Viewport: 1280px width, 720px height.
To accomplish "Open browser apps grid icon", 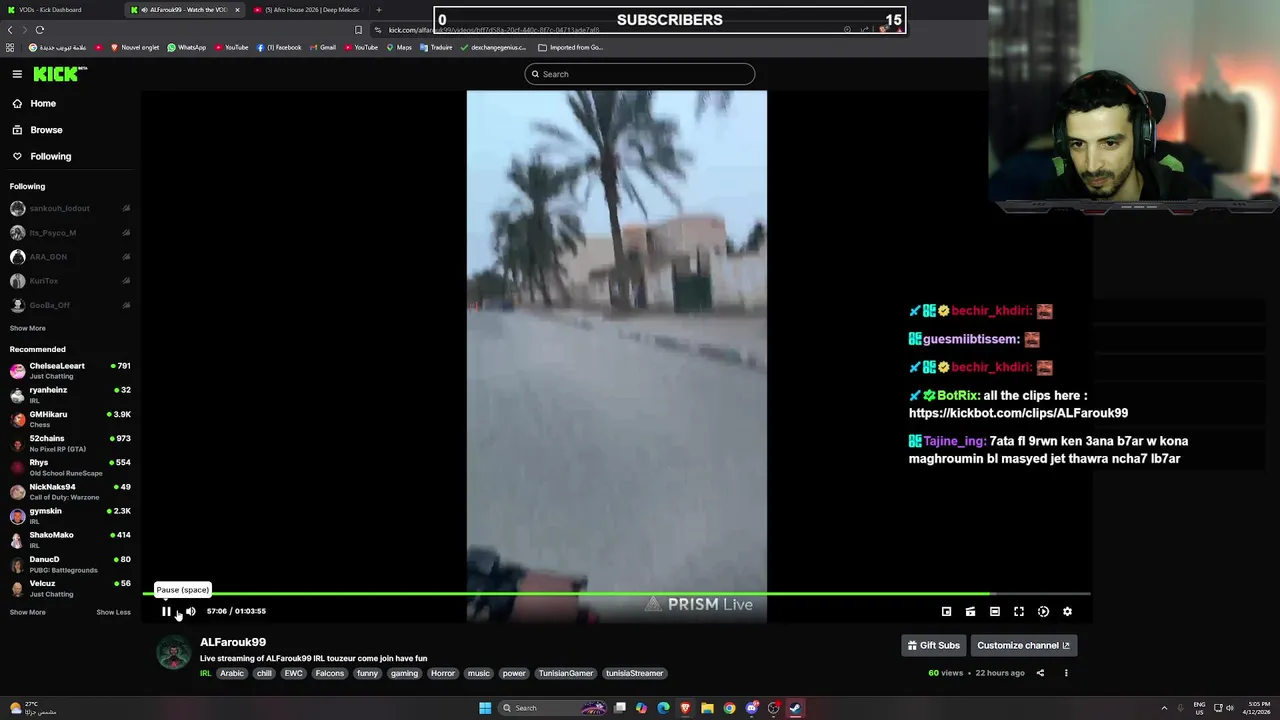I will (10, 47).
